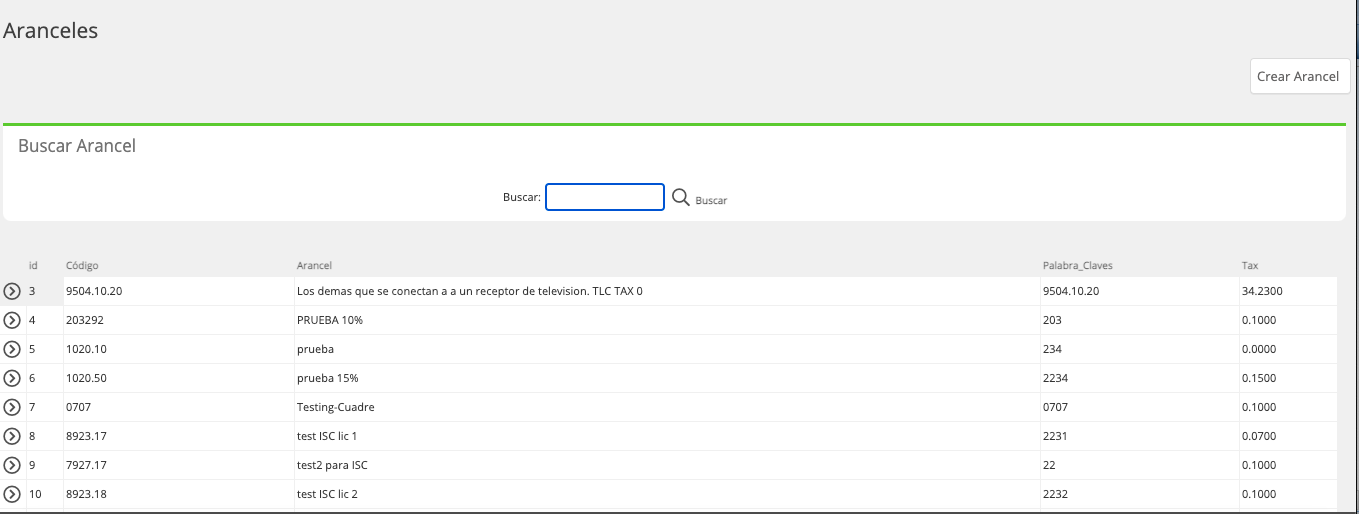Image resolution: width=1359 pixels, height=514 pixels.
Task: Open row id 9 arrow icon
Action: [x=12, y=466]
